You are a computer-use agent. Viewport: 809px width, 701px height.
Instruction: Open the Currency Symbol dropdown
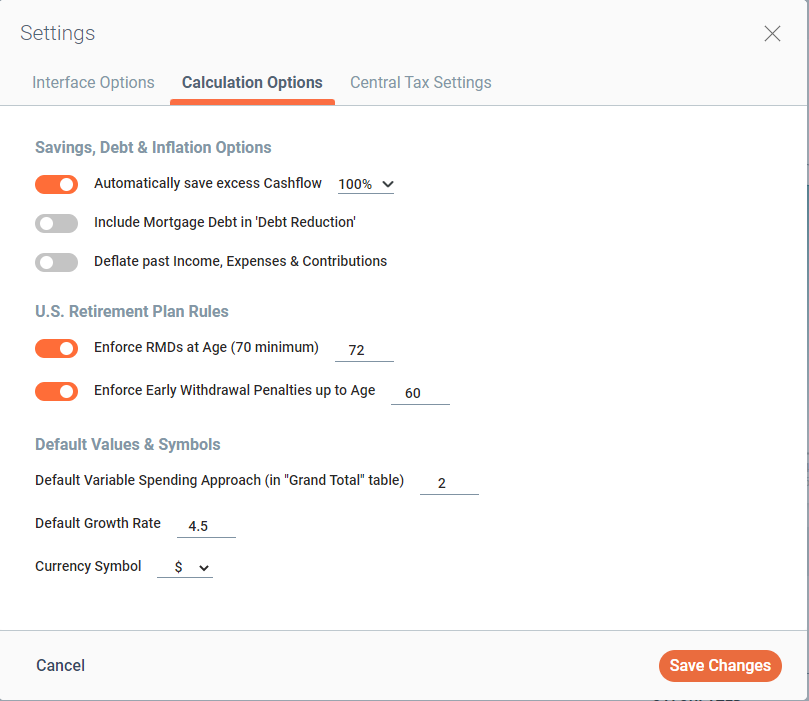(185, 567)
